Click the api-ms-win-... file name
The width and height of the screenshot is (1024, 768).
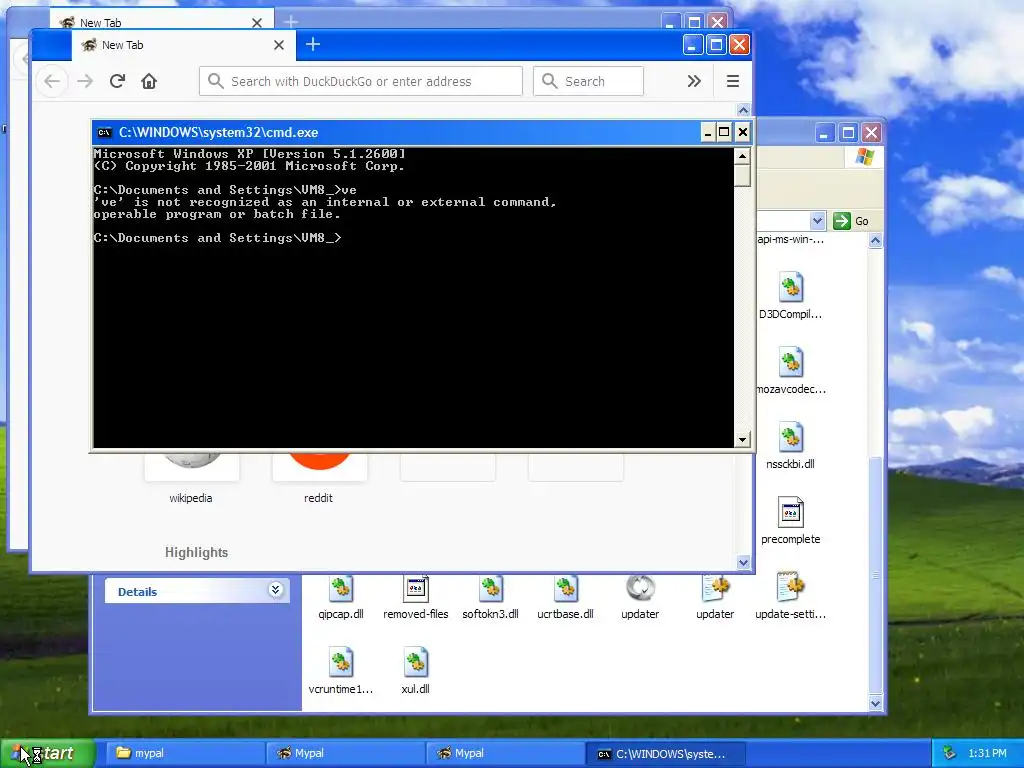pos(791,240)
